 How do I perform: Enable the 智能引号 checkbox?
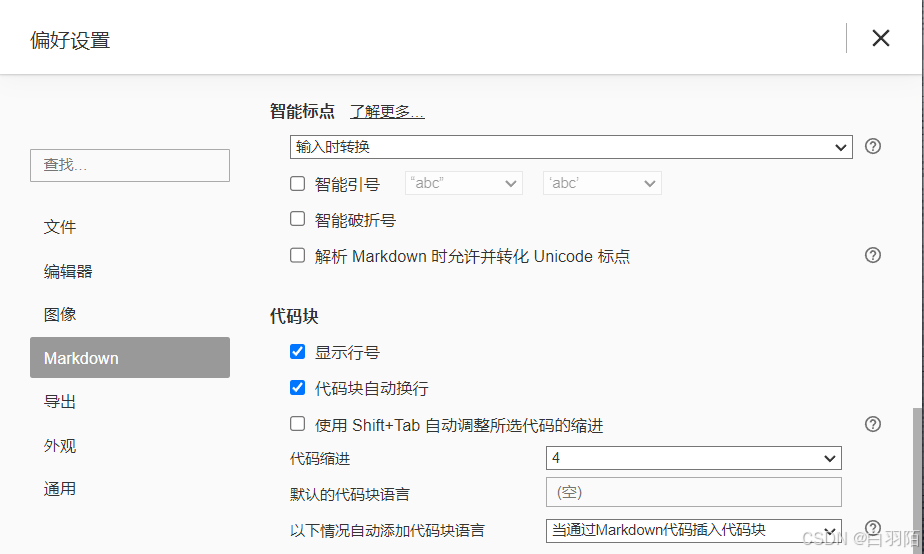click(x=298, y=184)
